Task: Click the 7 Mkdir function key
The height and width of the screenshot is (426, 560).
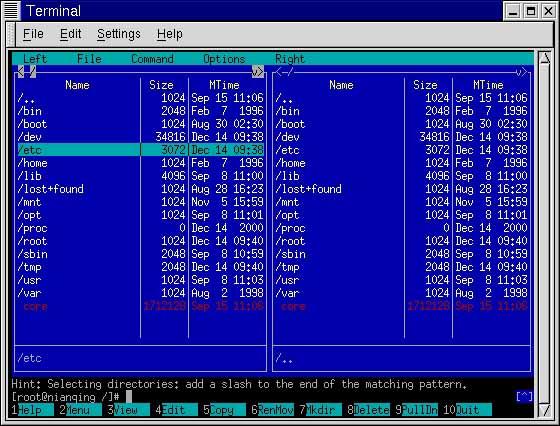Action: [320, 410]
